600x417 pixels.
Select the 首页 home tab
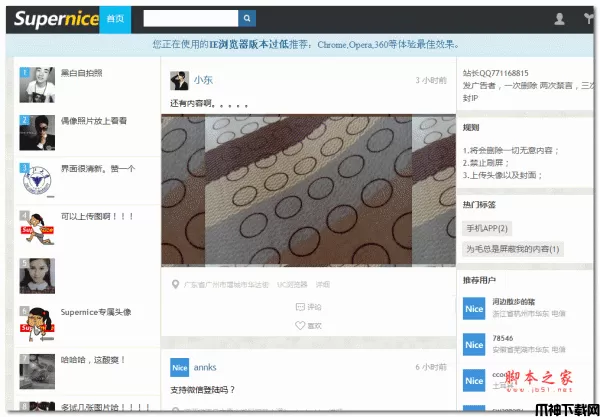pos(115,18)
